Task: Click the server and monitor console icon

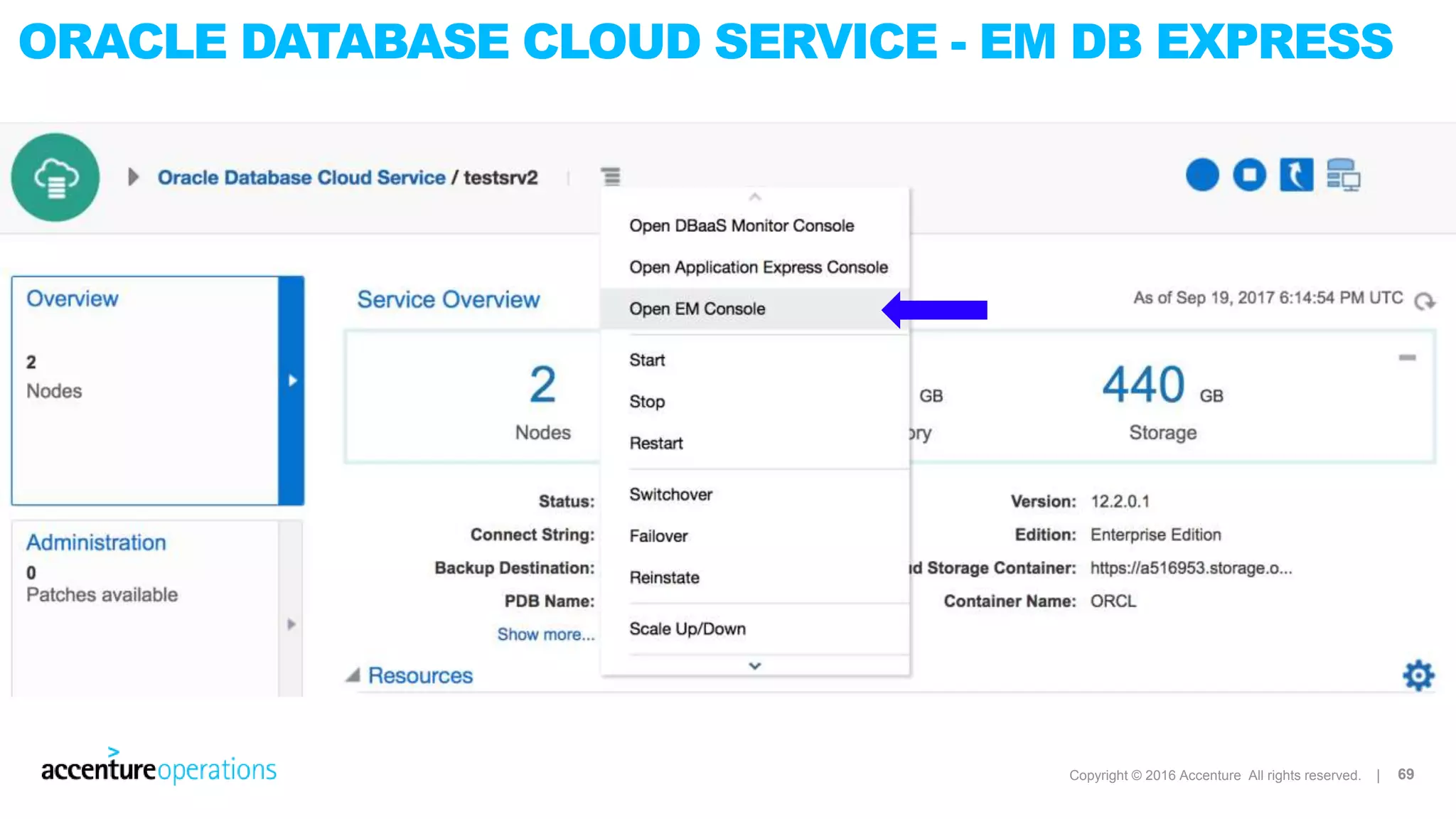Action: (x=1343, y=175)
